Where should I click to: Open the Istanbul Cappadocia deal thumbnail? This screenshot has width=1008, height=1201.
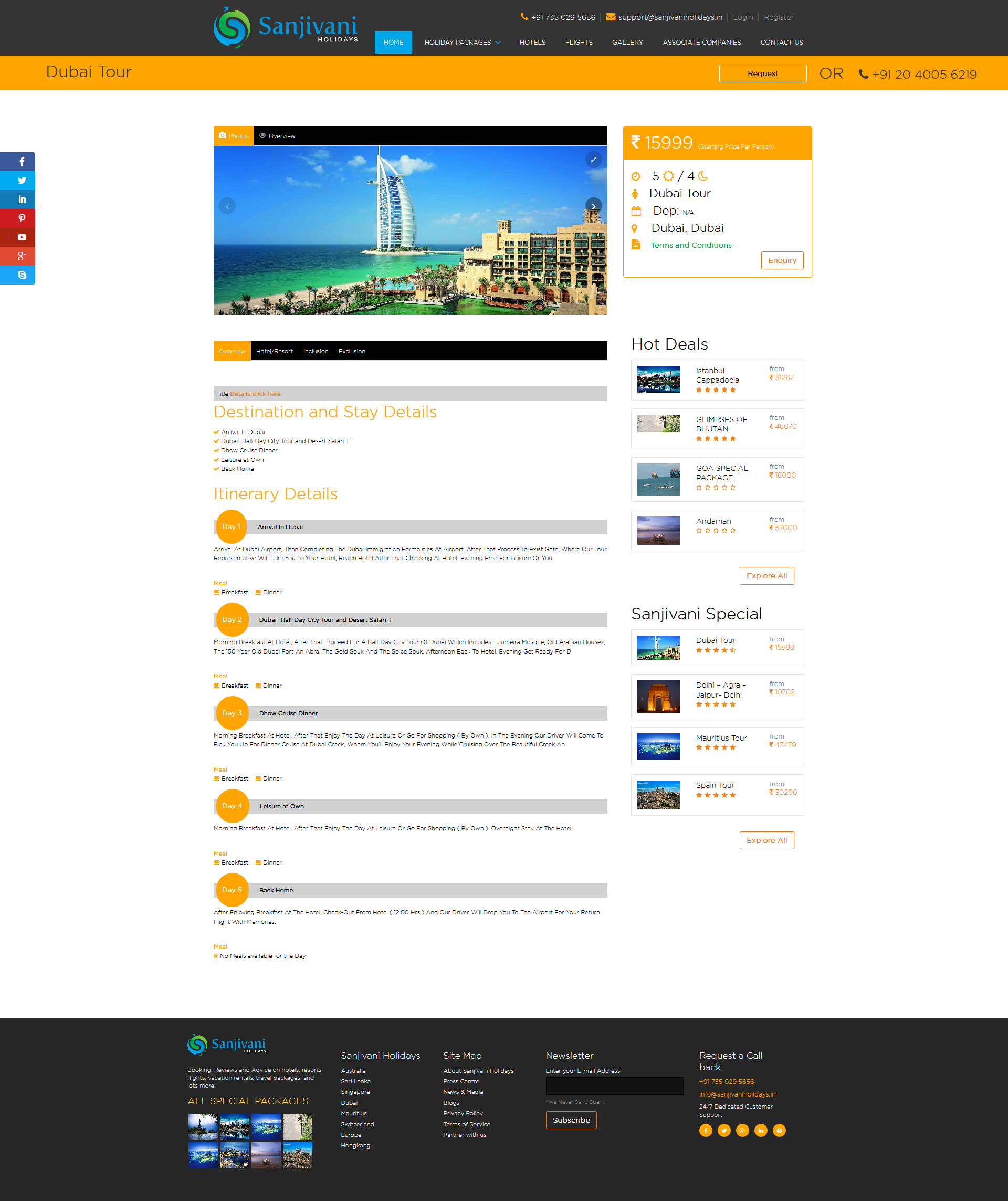point(658,379)
